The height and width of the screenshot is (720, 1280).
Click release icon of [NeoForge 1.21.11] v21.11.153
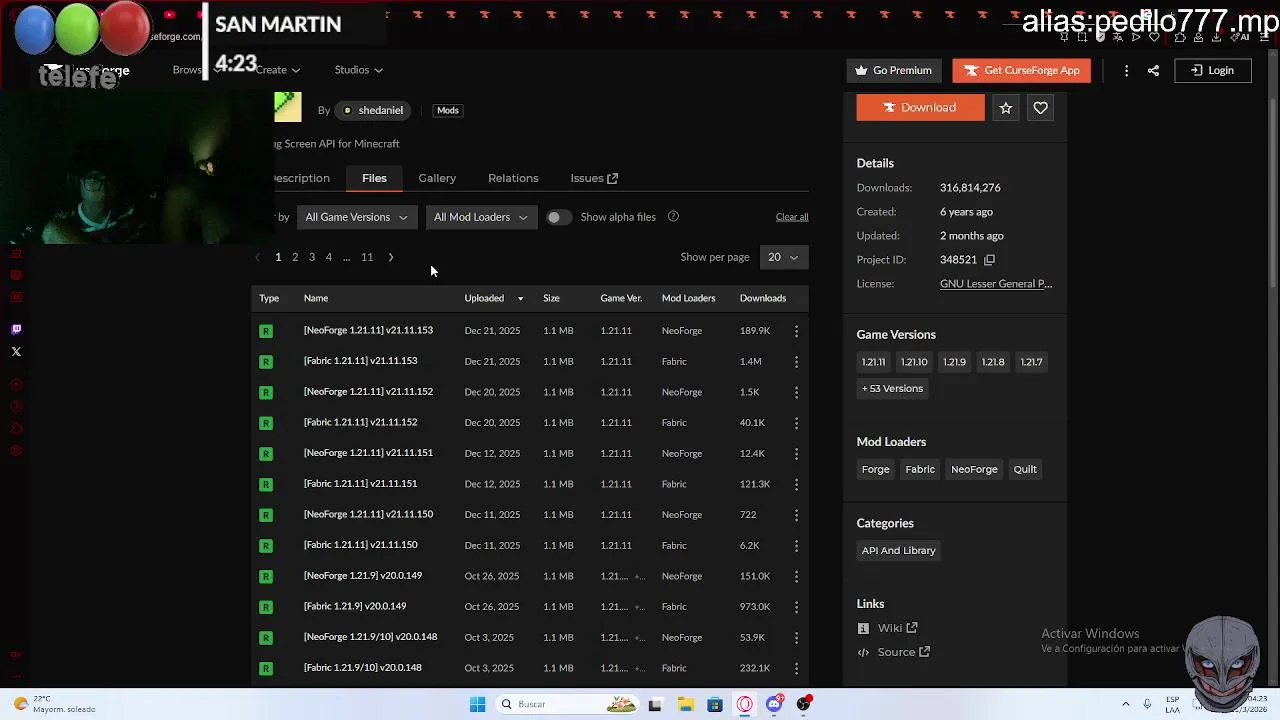click(266, 331)
